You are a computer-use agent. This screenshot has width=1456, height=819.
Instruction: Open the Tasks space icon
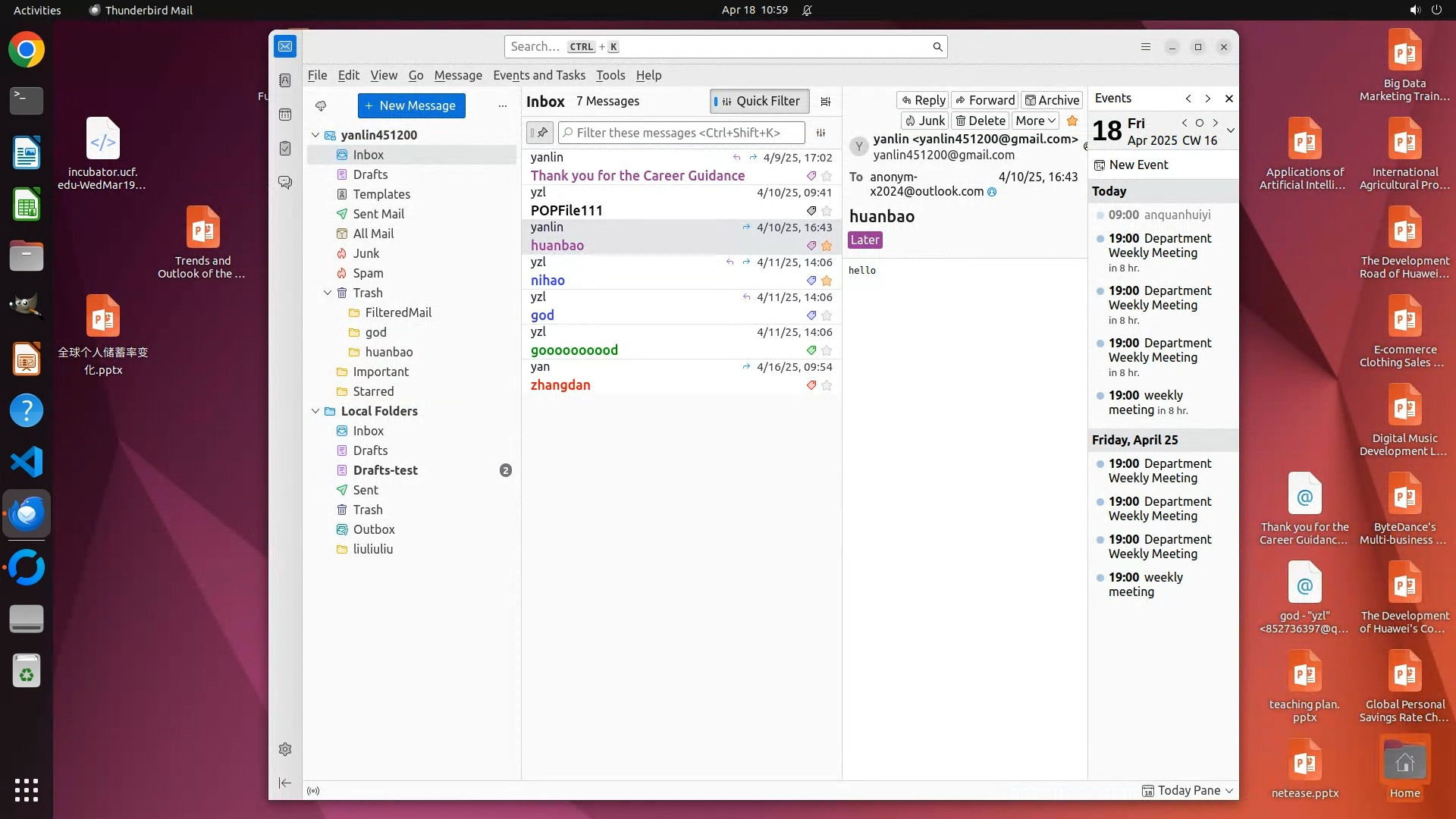(285, 149)
